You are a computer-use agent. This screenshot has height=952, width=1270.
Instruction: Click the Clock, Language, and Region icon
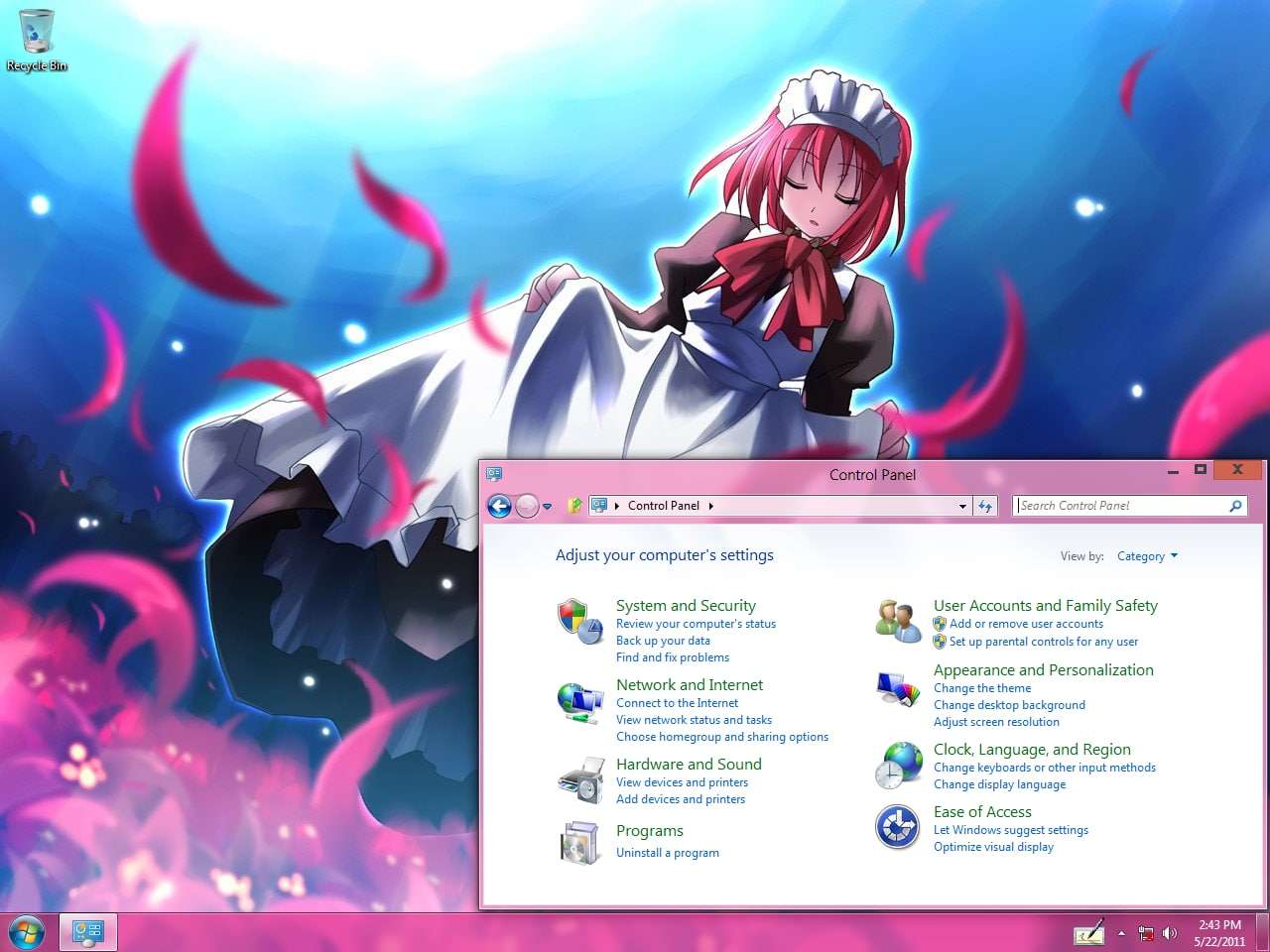click(898, 765)
